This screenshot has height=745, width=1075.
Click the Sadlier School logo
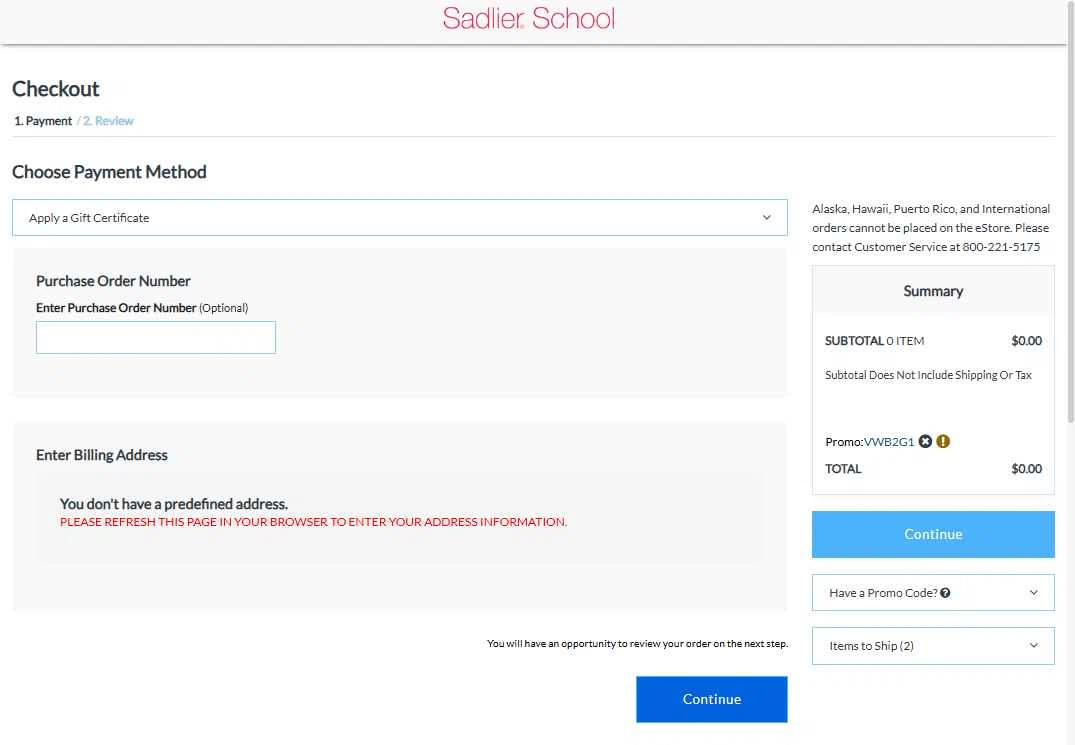pos(529,19)
